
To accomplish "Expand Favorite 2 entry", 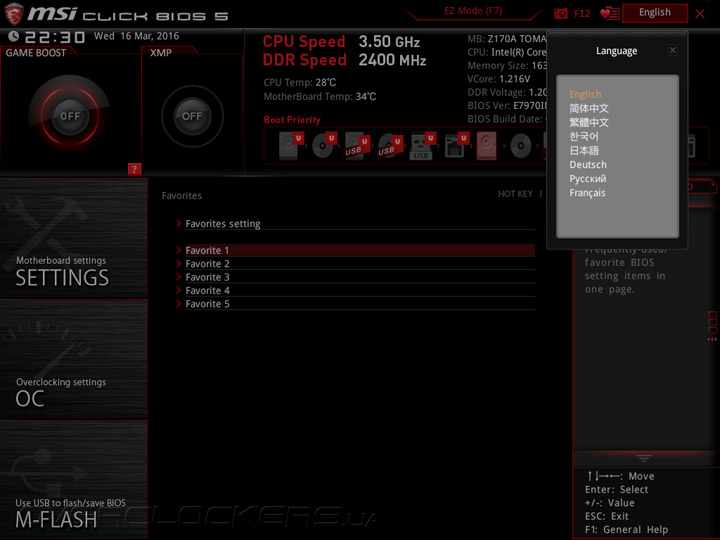I will [355, 264].
